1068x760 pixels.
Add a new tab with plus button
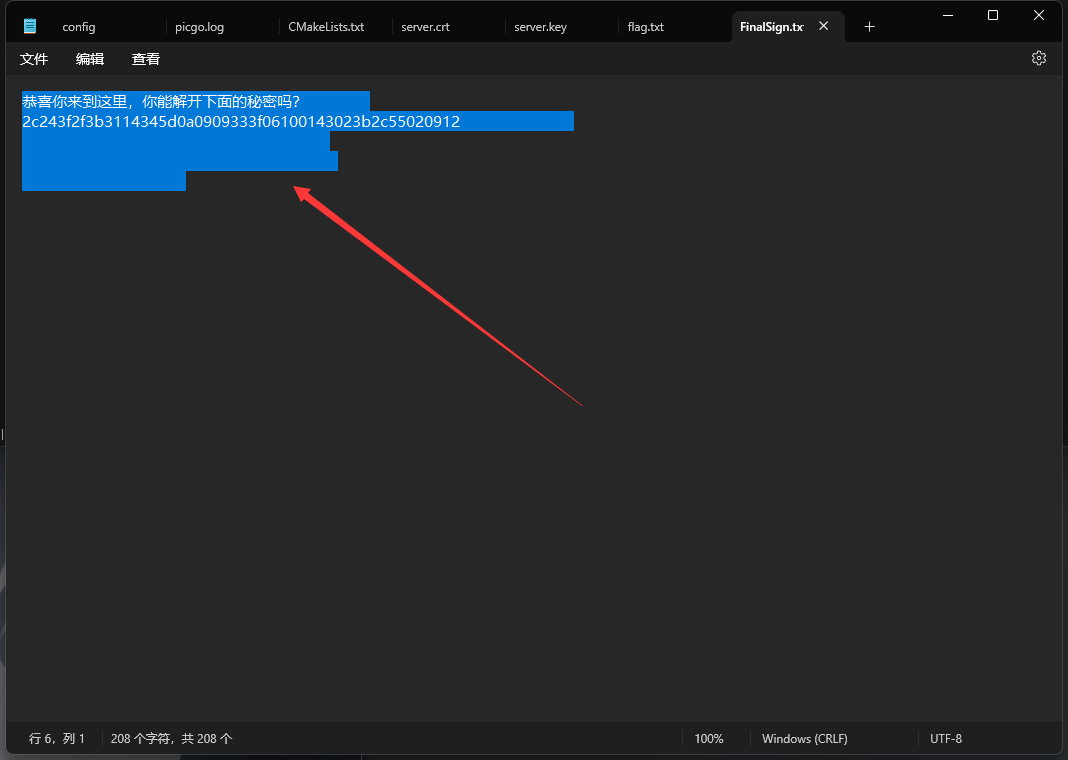[869, 27]
